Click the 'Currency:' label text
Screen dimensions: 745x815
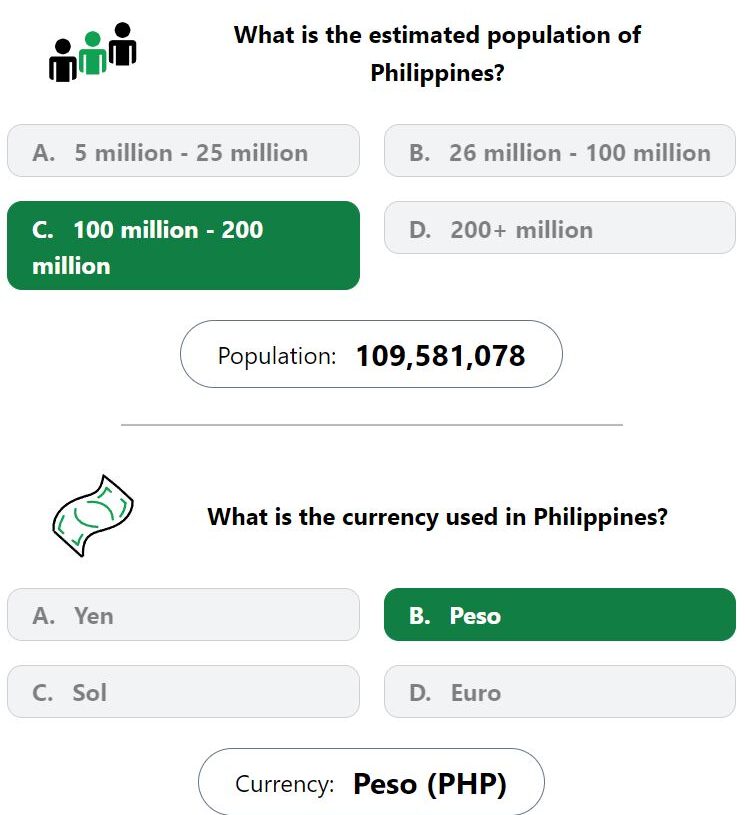point(284,784)
